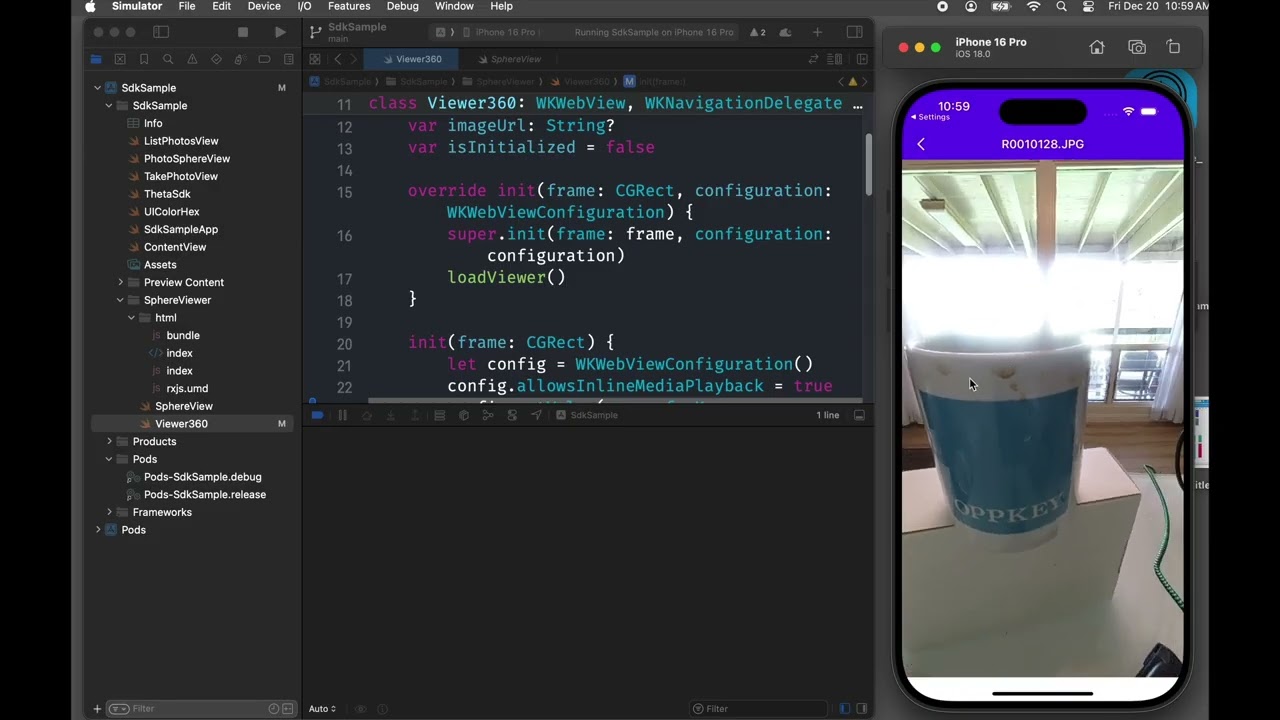
Task: Expand the Products folder
Action: (x=109, y=441)
